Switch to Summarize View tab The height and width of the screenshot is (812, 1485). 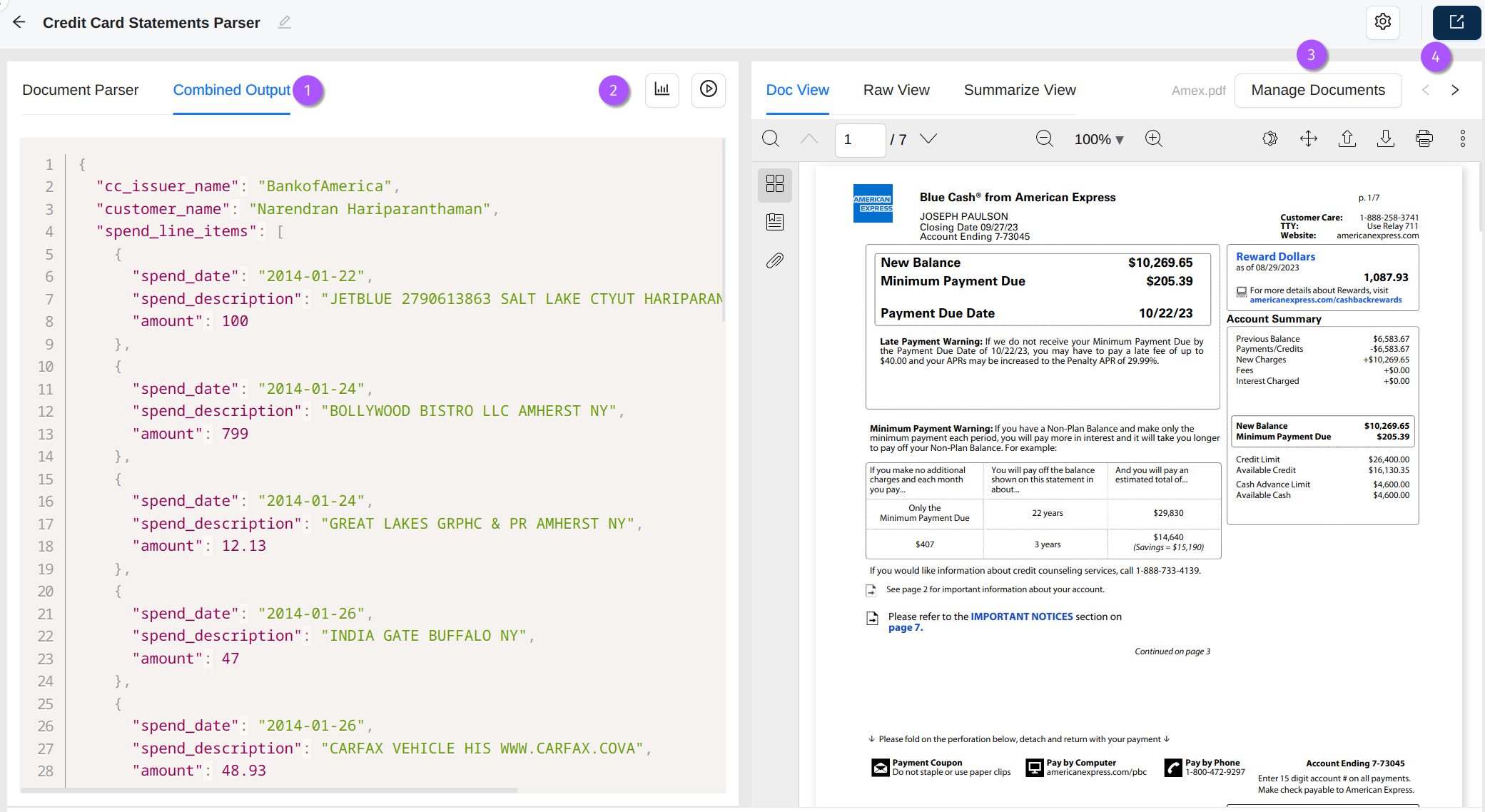coord(1020,90)
